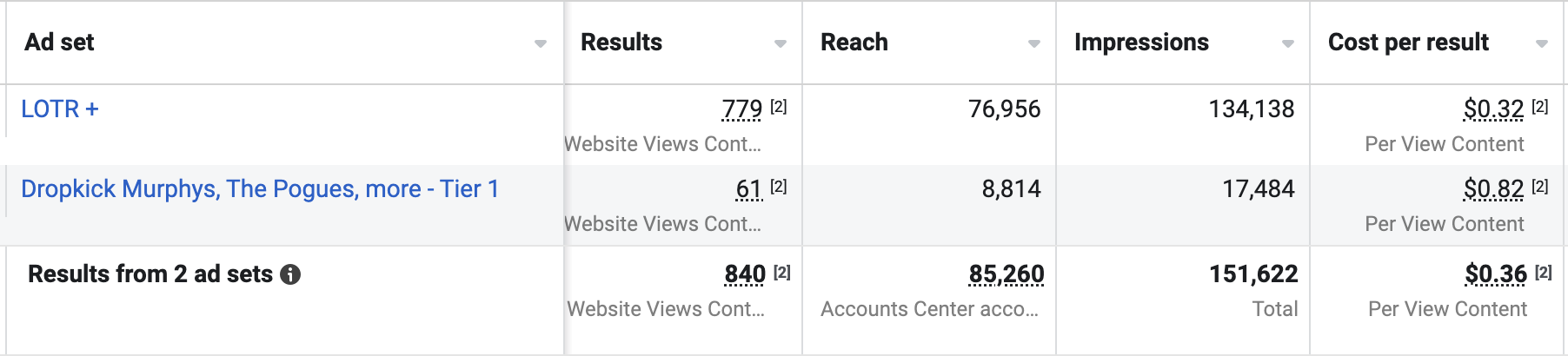The height and width of the screenshot is (356, 1568).
Task: Open the Cost per result dropdown arrow
Action: [1541, 43]
